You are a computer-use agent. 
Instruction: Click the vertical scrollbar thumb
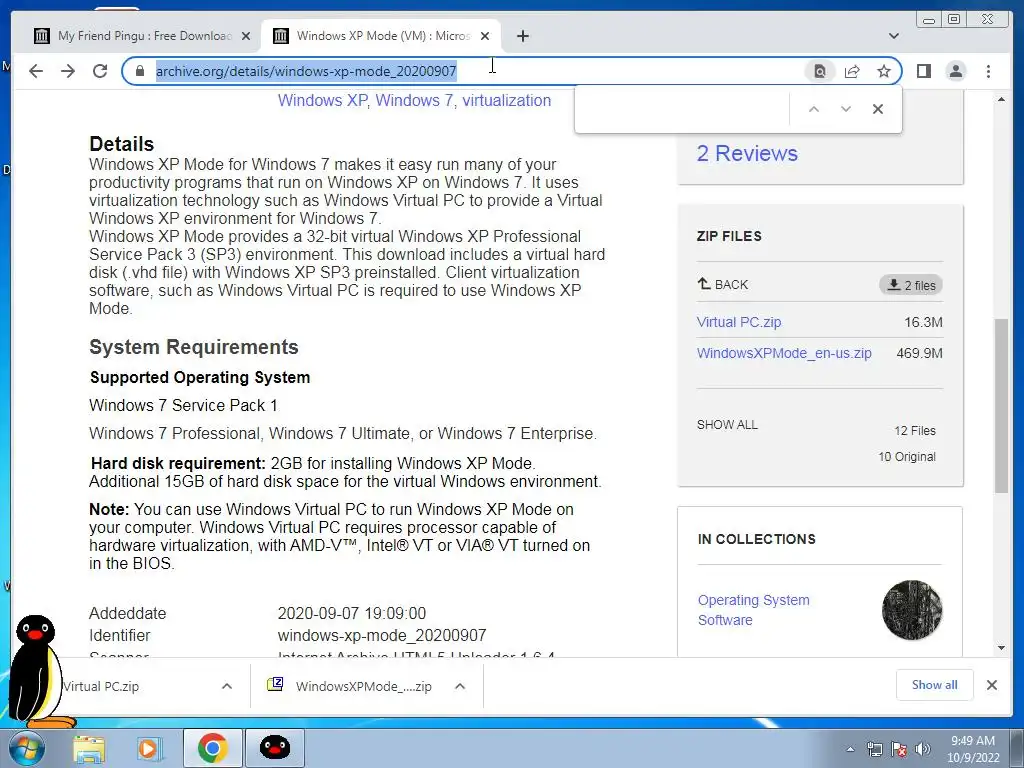[1001, 406]
